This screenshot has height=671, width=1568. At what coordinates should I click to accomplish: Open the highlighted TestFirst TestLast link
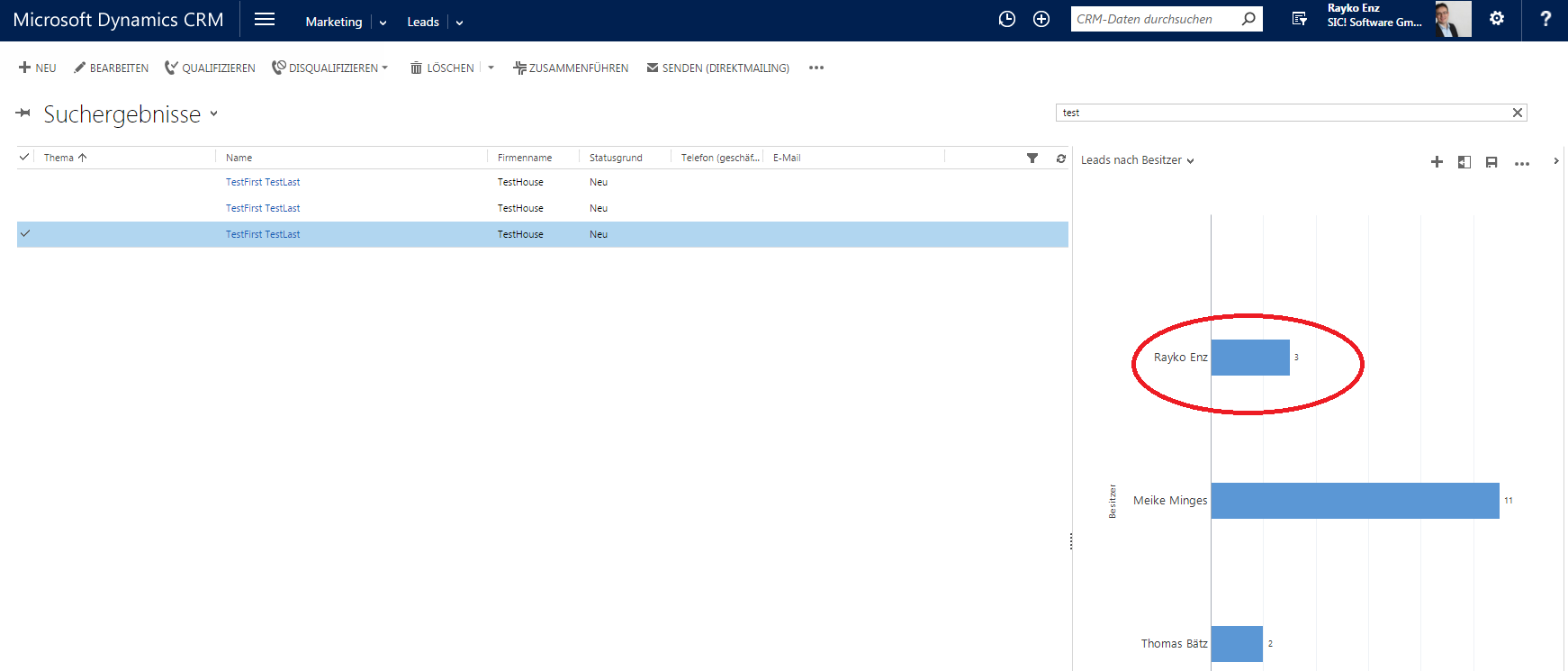(263, 234)
